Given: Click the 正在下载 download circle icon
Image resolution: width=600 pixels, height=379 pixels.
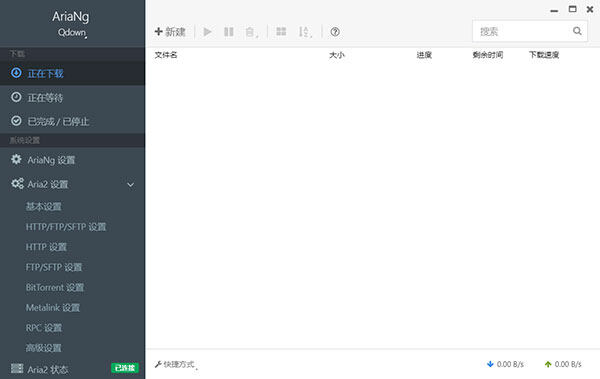Looking at the screenshot, I should tap(16, 73).
